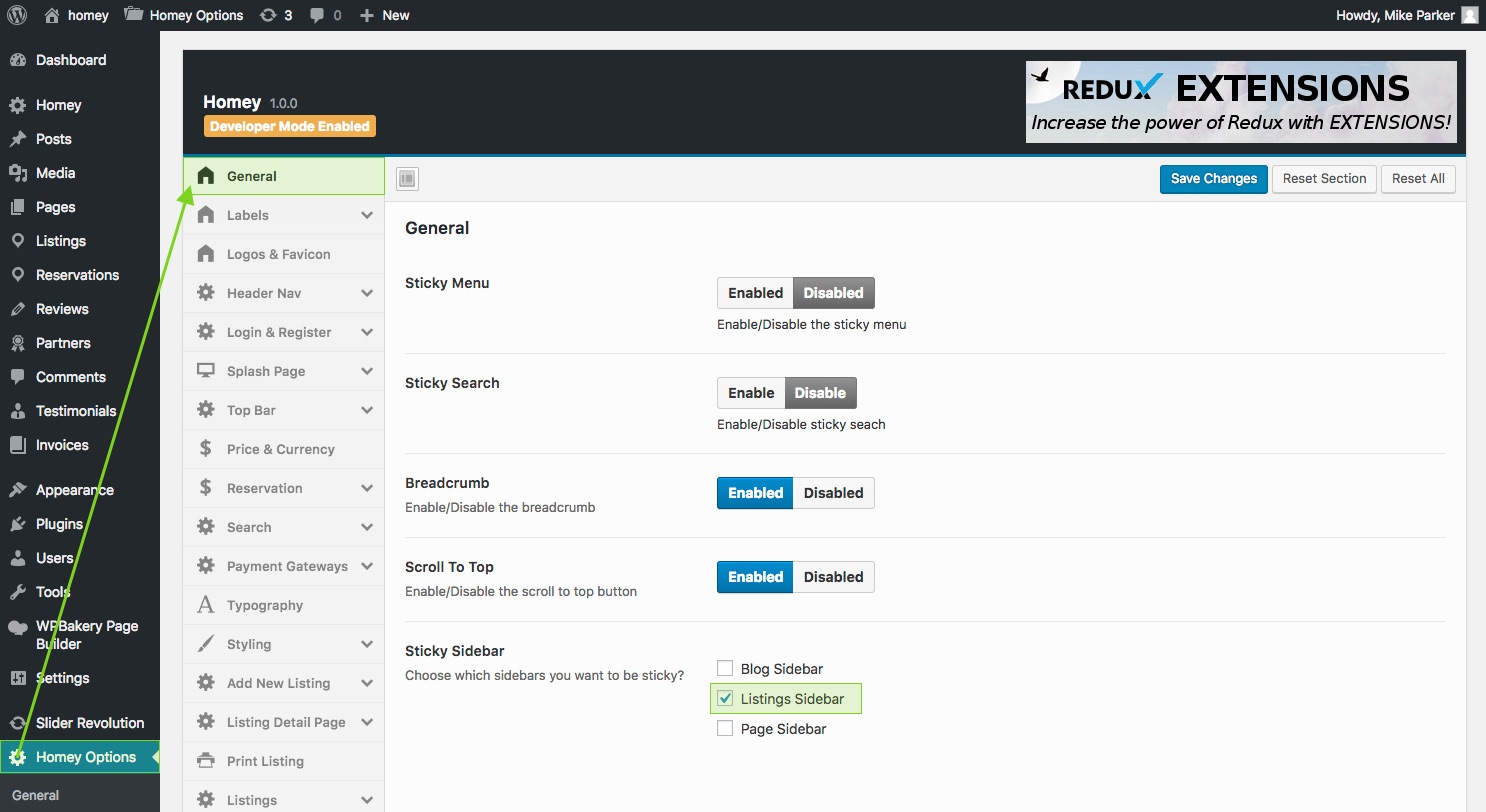
Task: Open the General options tab
Action: [x=284, y=176]
